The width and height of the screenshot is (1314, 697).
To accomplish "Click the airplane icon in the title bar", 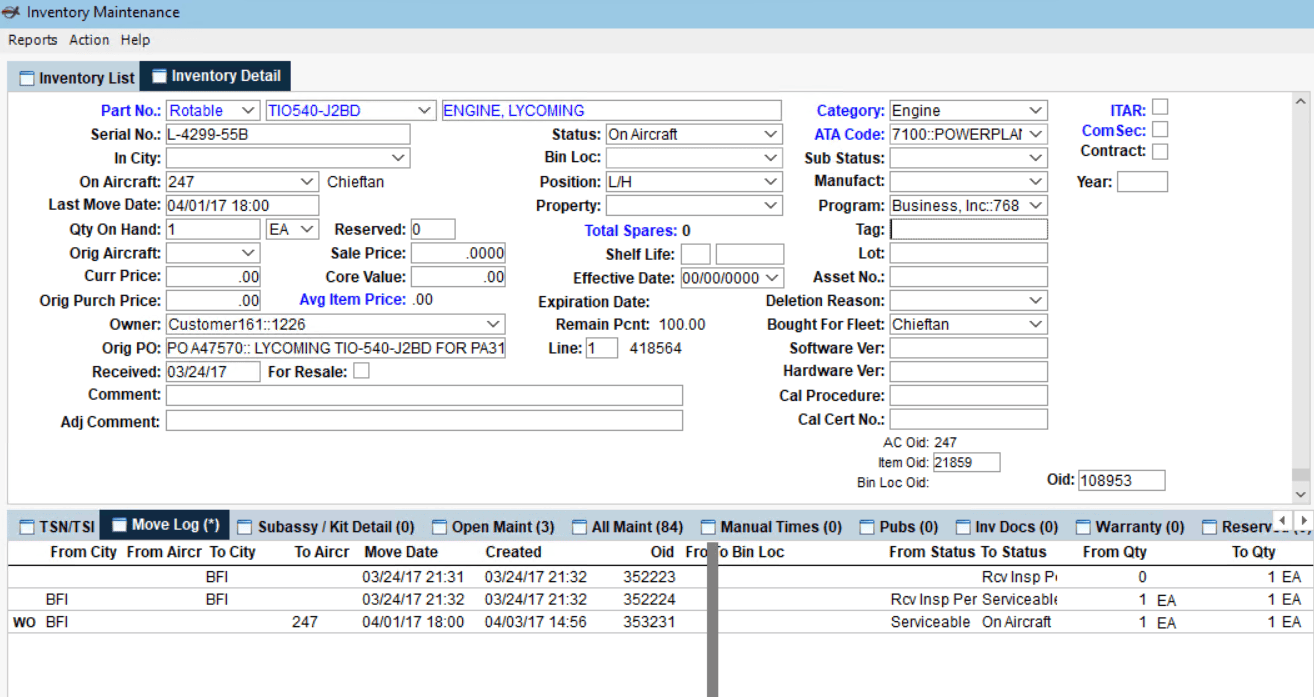I will (12, 12).
